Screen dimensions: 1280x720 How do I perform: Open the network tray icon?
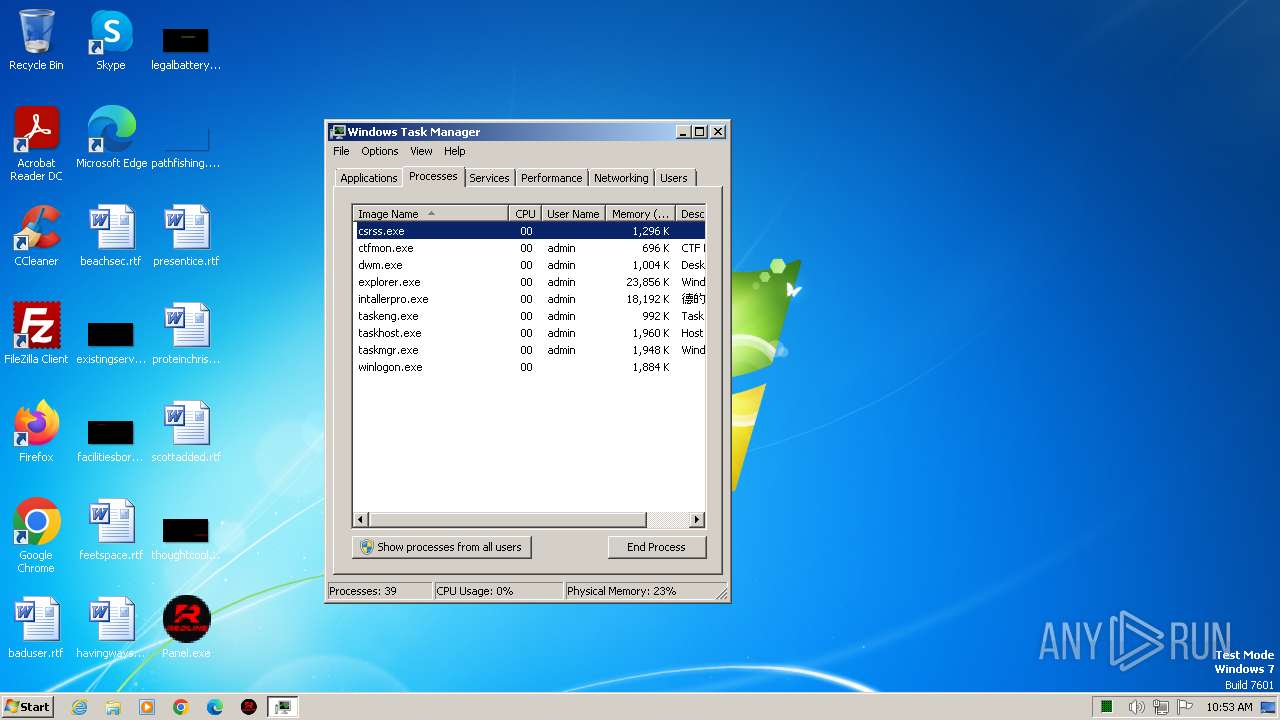pos(1161,707)
